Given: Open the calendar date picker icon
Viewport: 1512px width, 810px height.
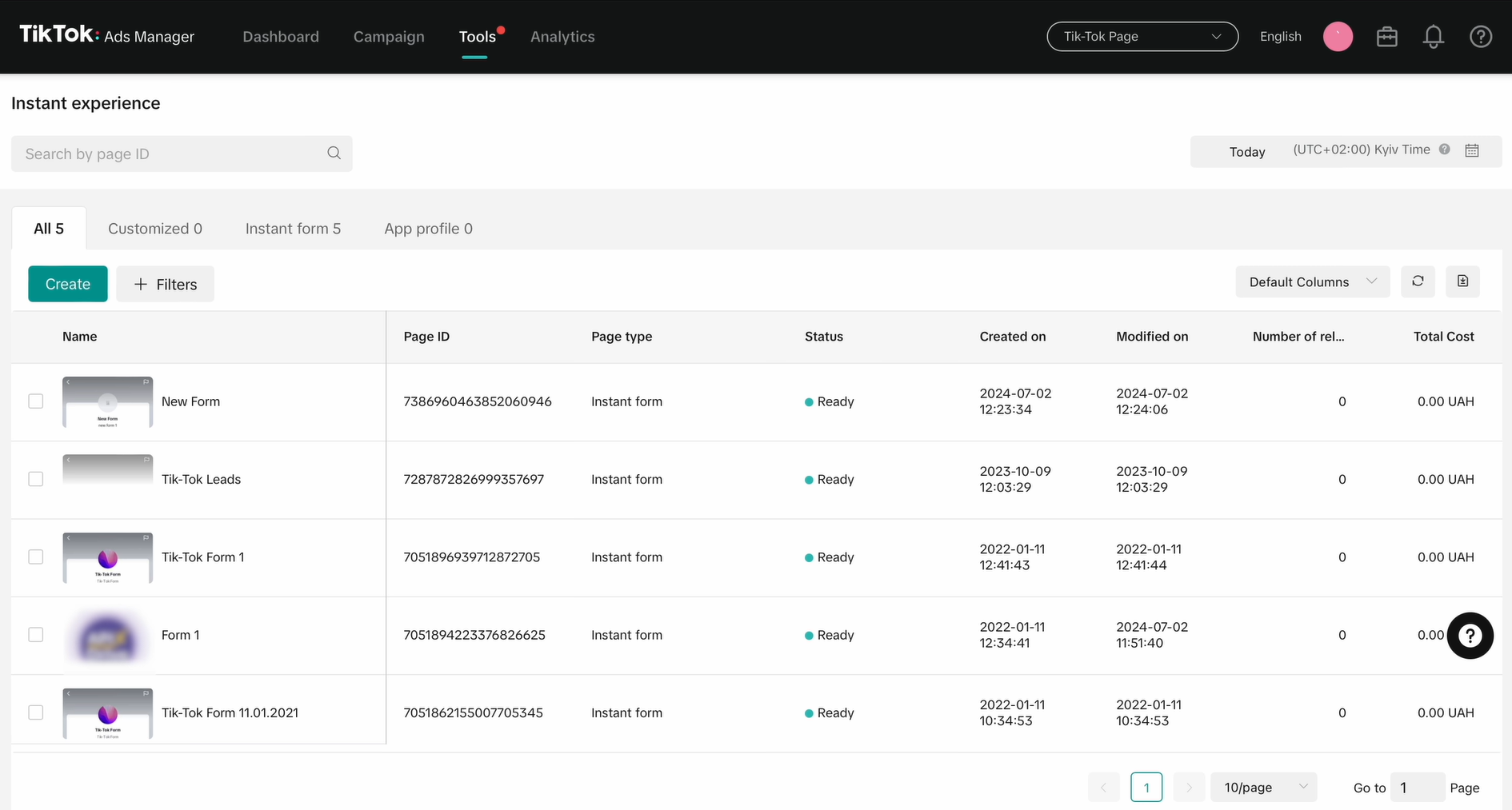Looking at the screenshot, I should pos(1471,150).
